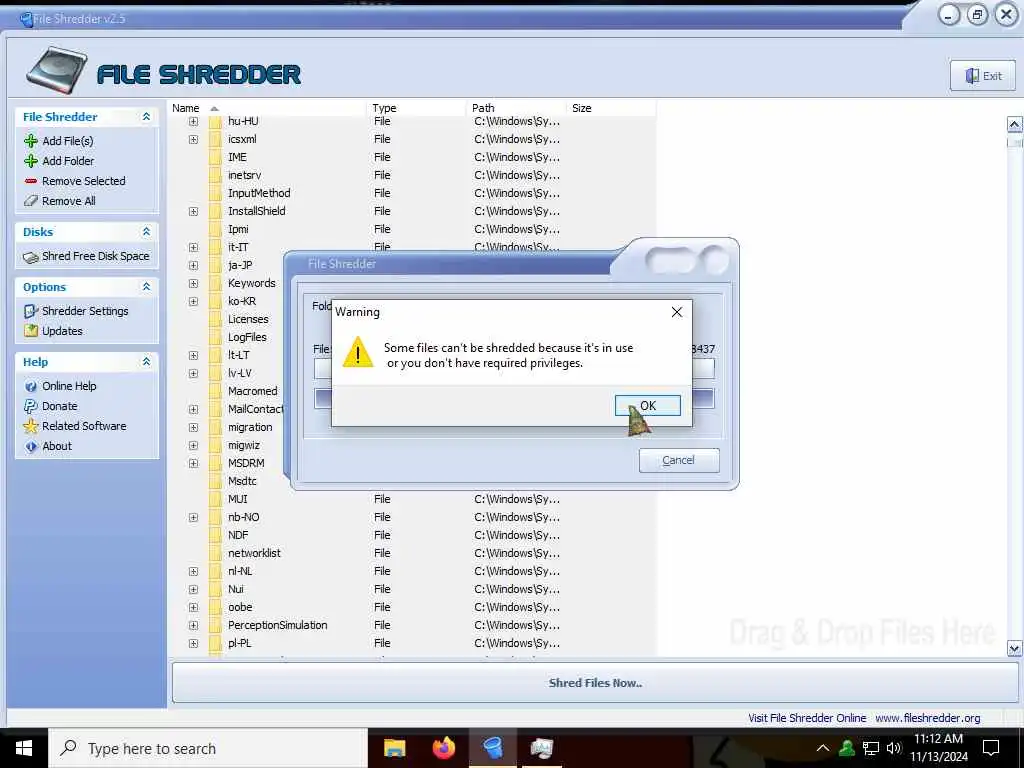Click the Online Help globe icon
The image size is (1024, 768).
pyautogui.click(x=31, y=387)
